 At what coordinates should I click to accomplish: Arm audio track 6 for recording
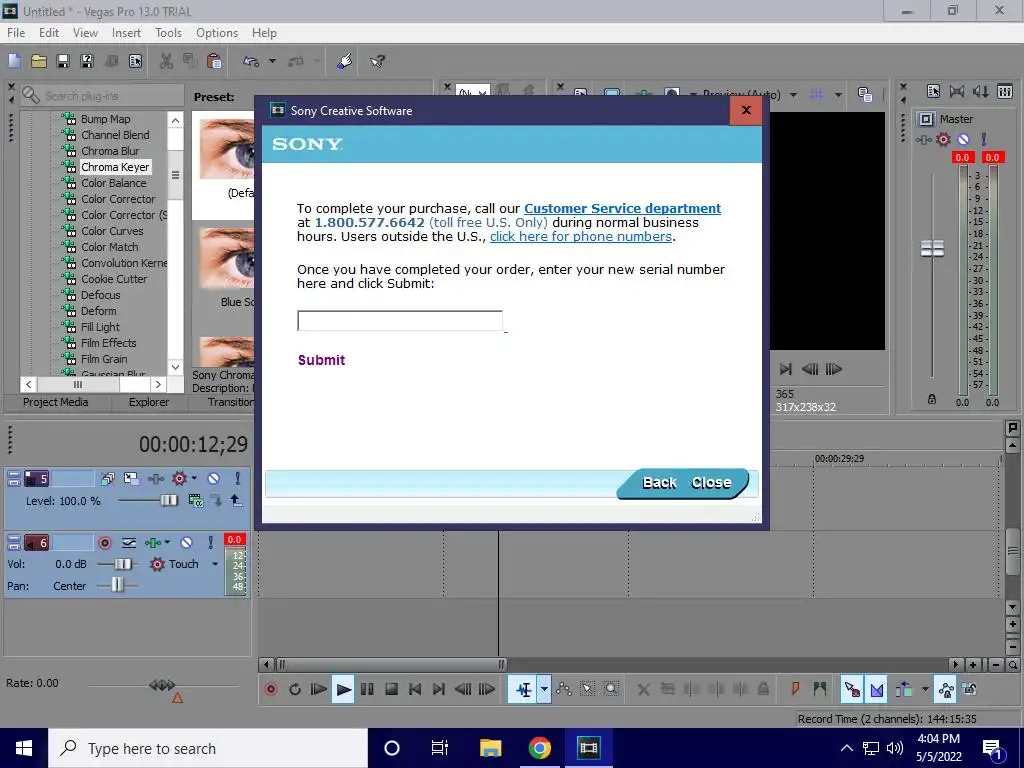point(104,543)
